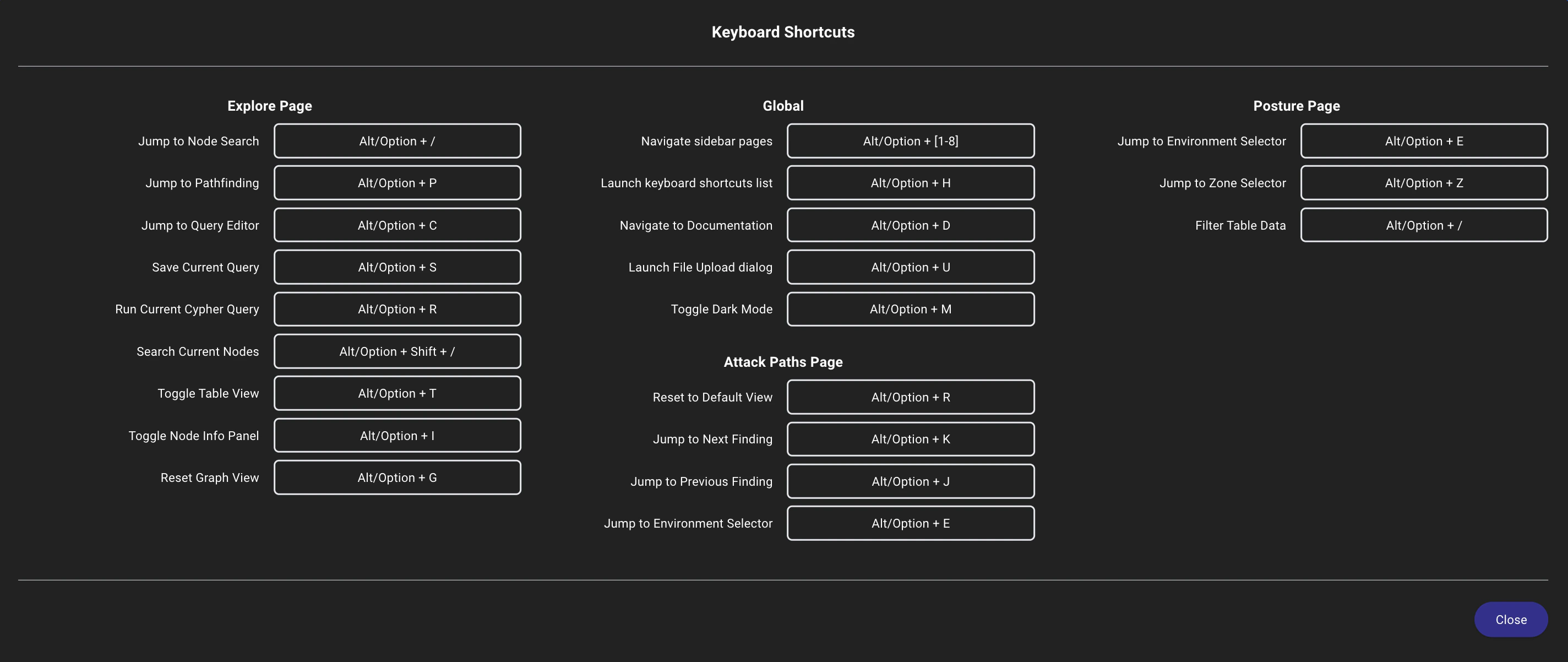The height and width of the screenshot is (662, 1568).
Task: Click the Navigate sidebar pages shortcut badge
Action: point(911,140)
